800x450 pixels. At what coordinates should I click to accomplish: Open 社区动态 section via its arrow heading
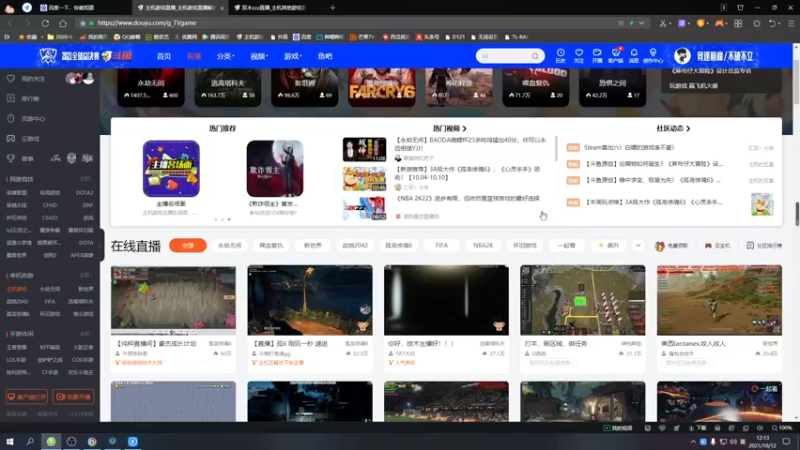coord(673,129)
